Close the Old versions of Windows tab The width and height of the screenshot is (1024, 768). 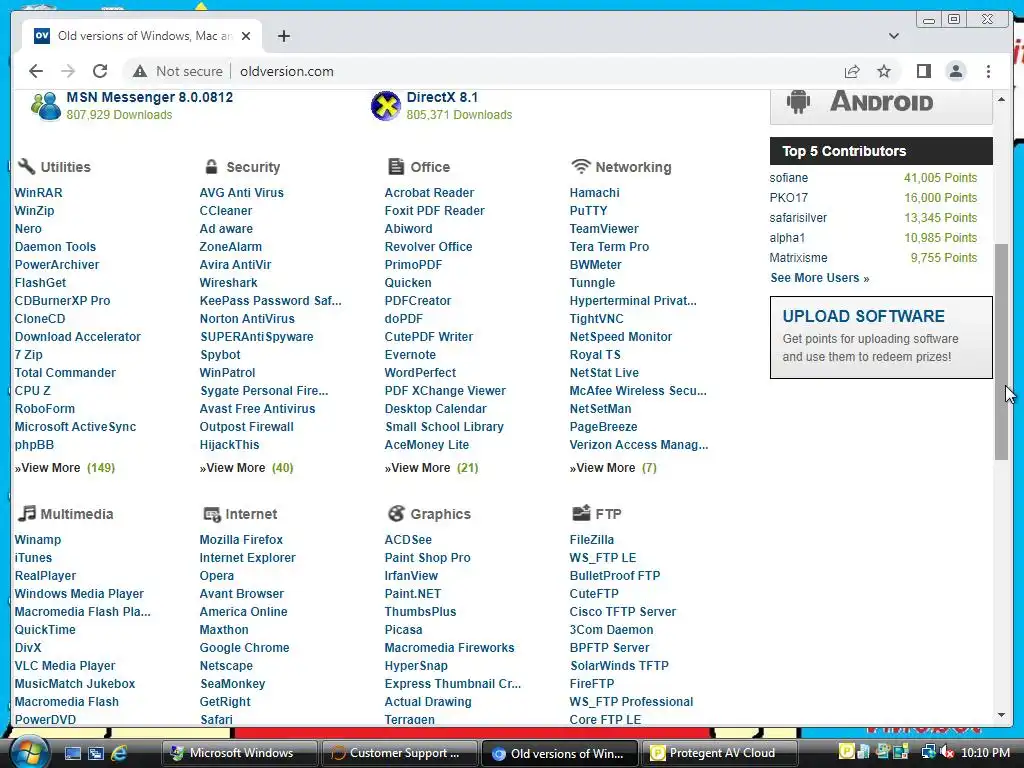pyautogui.click(x=246, y=36)
